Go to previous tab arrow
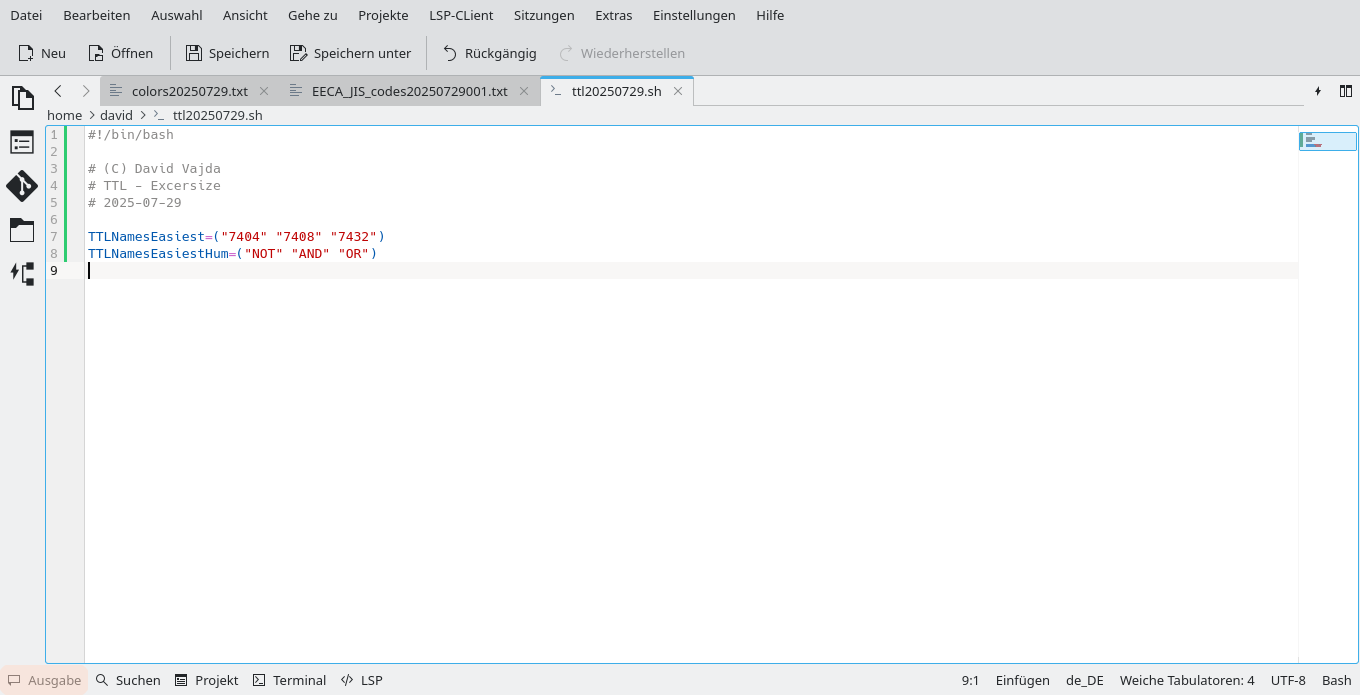The height and width of the screenshot is (695, 1360). (58, 91)
